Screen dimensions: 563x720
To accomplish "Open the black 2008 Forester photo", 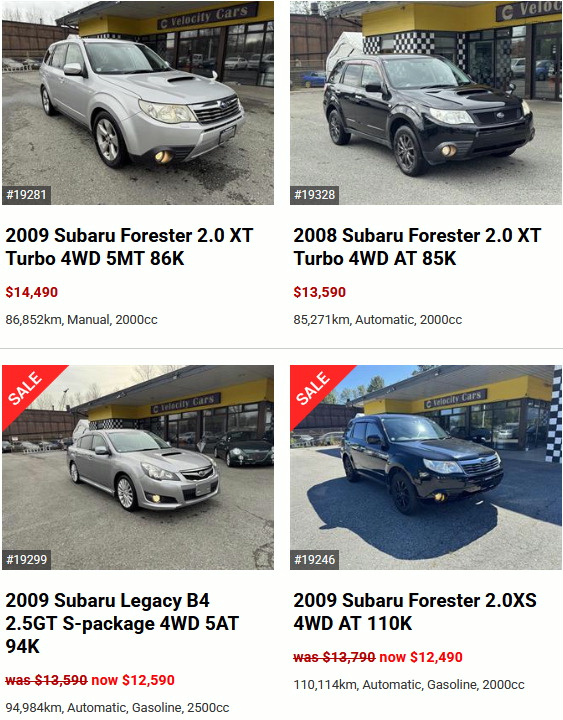I will 426,103.
